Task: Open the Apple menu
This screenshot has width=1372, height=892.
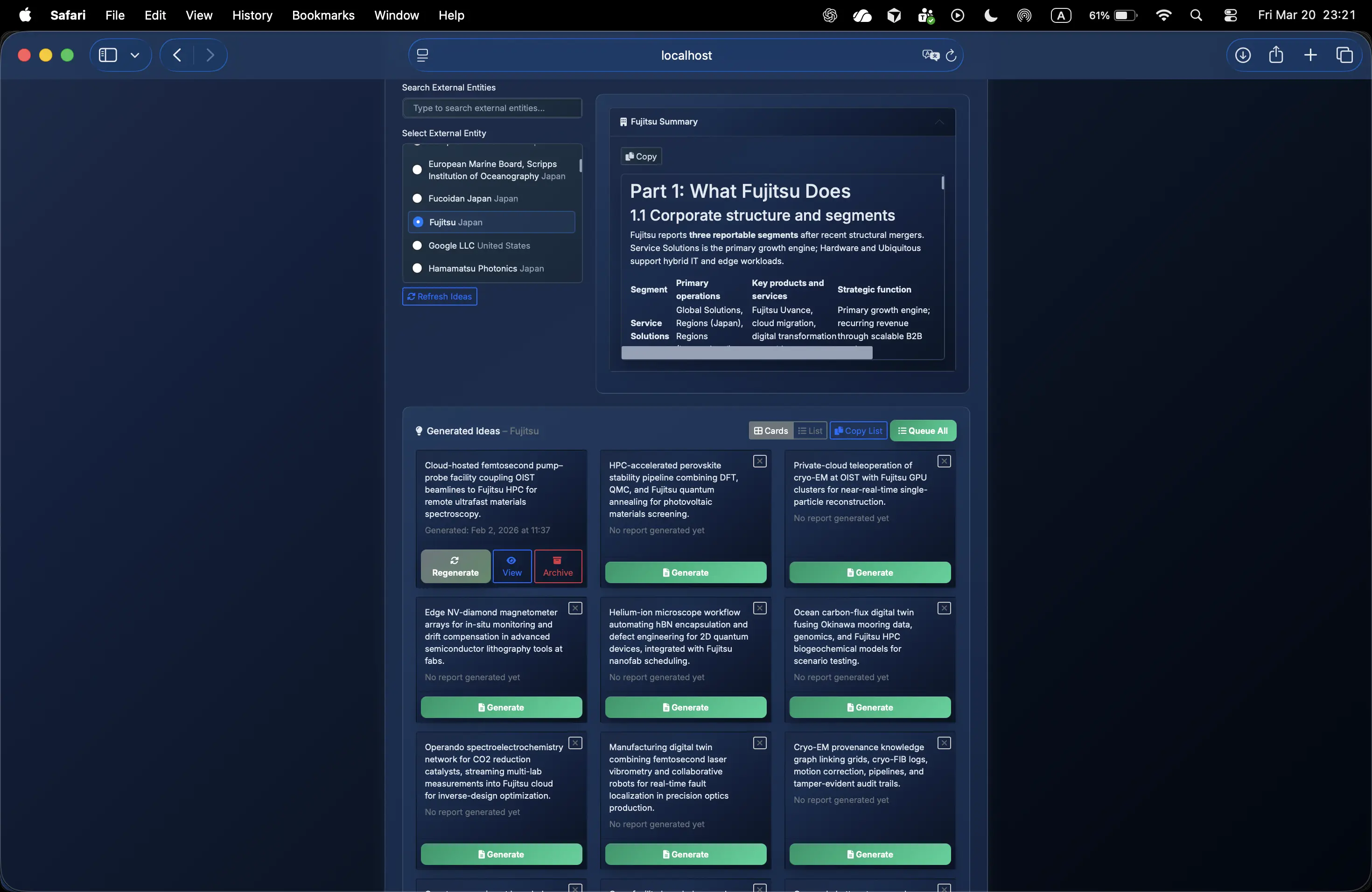Action: 25,15
